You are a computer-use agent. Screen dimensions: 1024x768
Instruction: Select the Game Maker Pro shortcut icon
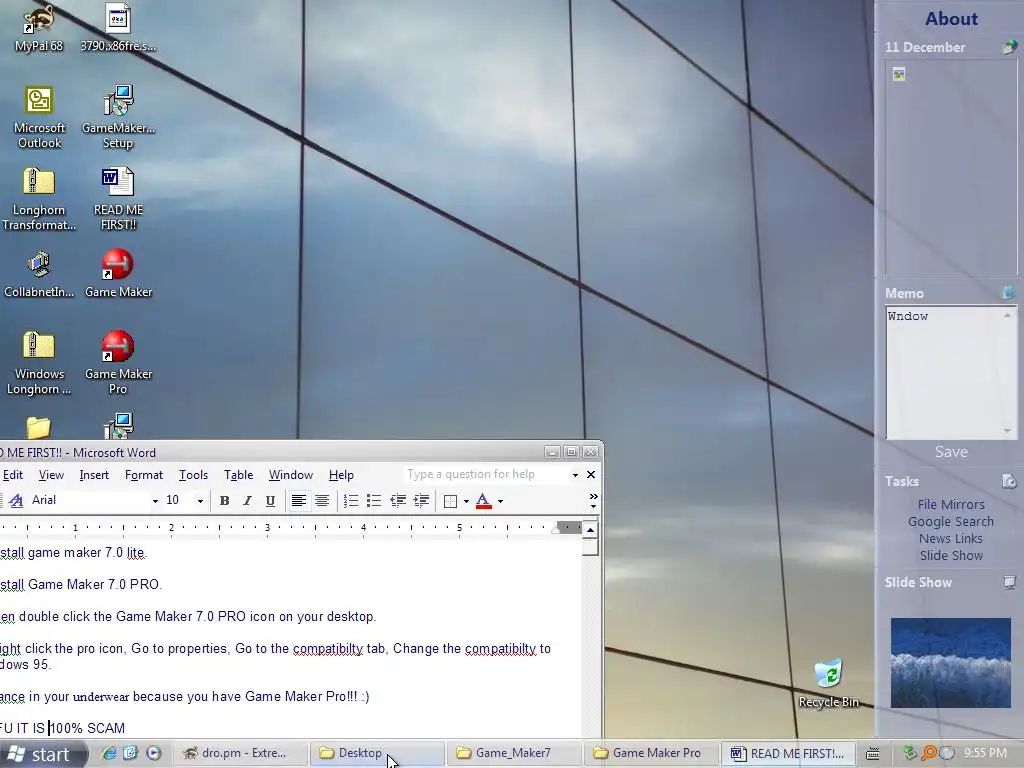[x=118, y=363]
